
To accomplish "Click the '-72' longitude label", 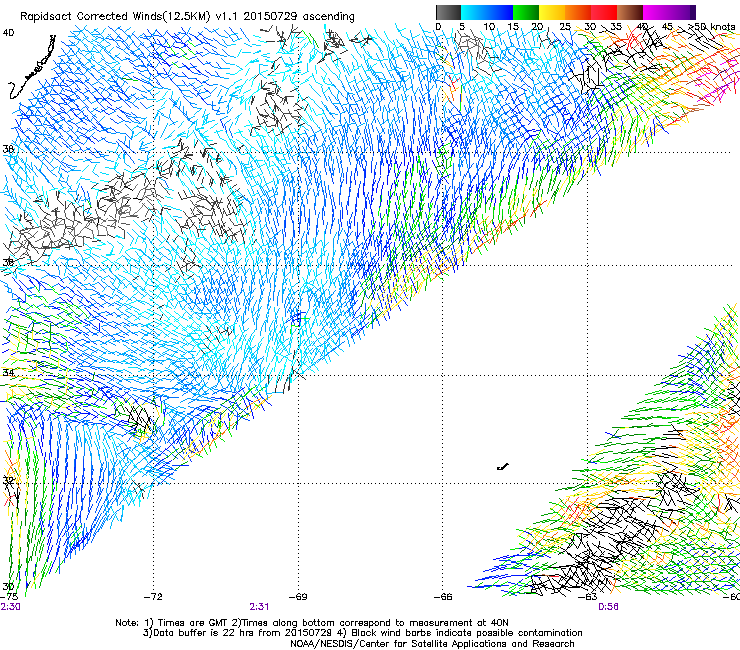I will 153,597.
